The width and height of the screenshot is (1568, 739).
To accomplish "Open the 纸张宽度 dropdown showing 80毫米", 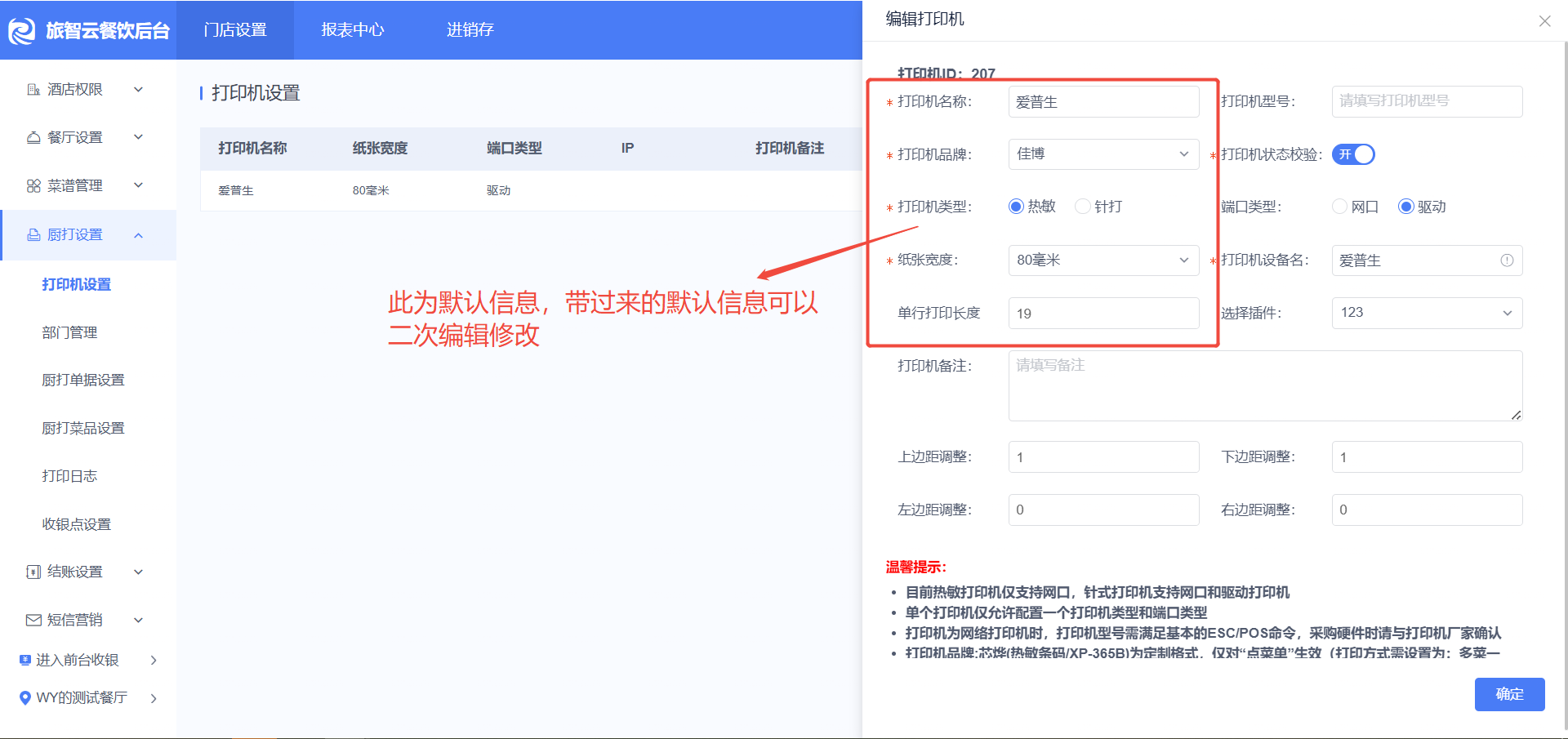I will (x=1103, y=260).
